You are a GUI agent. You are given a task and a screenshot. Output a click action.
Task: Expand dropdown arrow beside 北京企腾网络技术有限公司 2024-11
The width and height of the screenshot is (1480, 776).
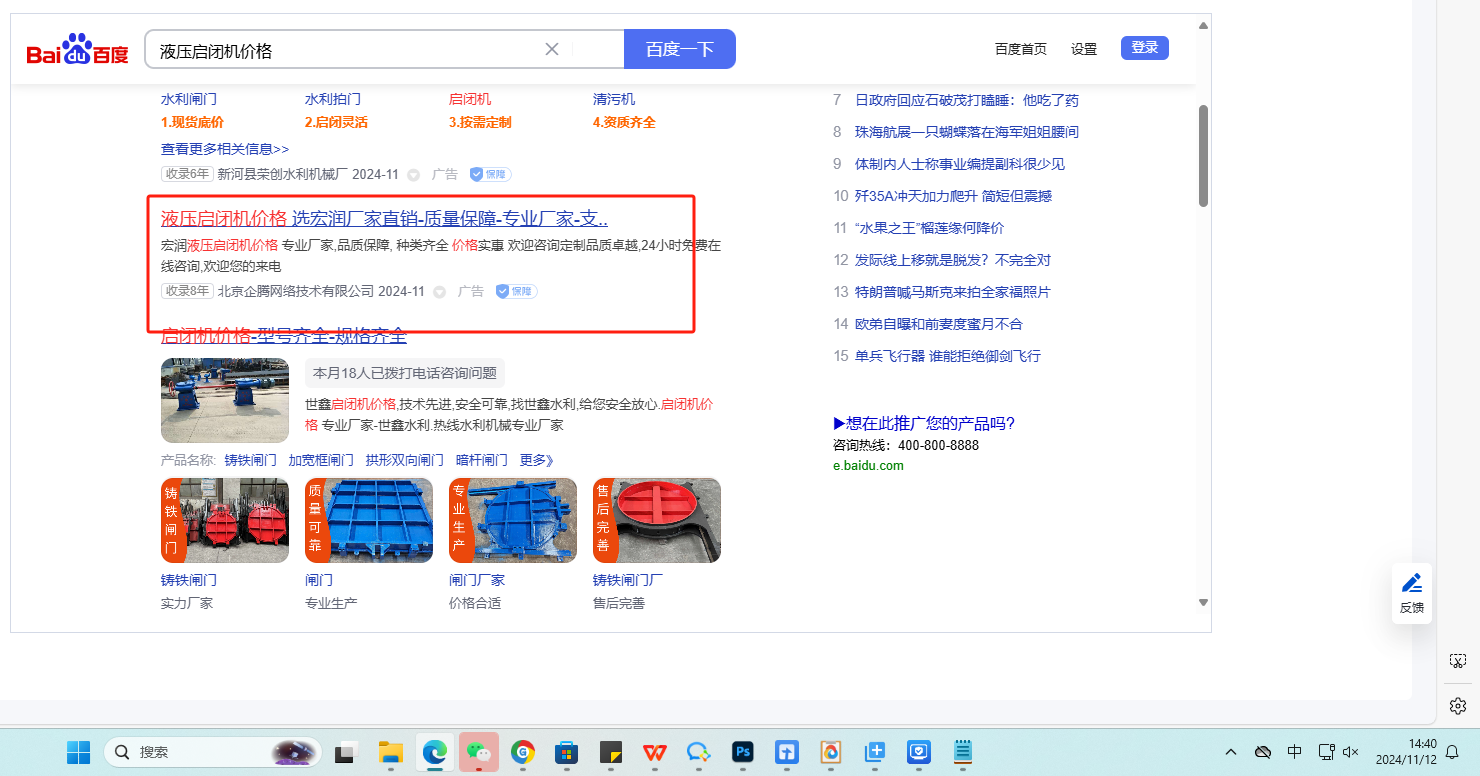pyautogui.click(x=439, y=292)
